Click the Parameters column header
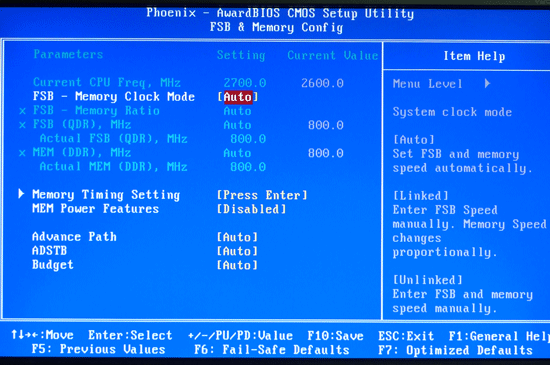 pyautogui.click(x=68, y=54)
